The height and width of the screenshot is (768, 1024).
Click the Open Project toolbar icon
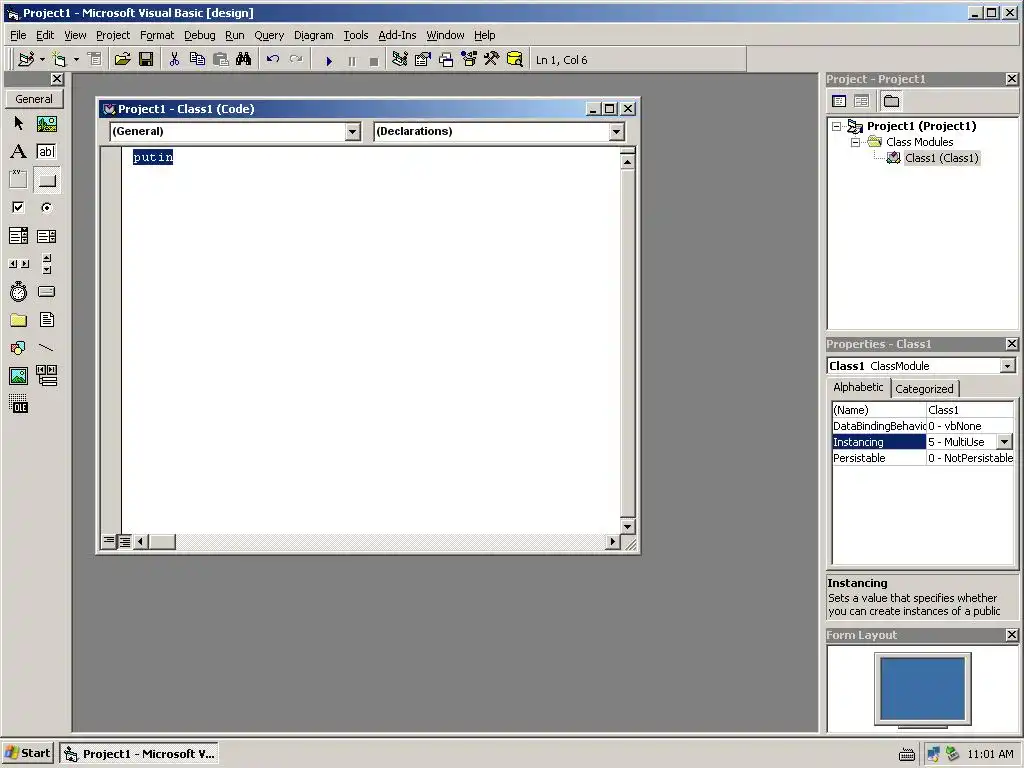coord(122,60)
